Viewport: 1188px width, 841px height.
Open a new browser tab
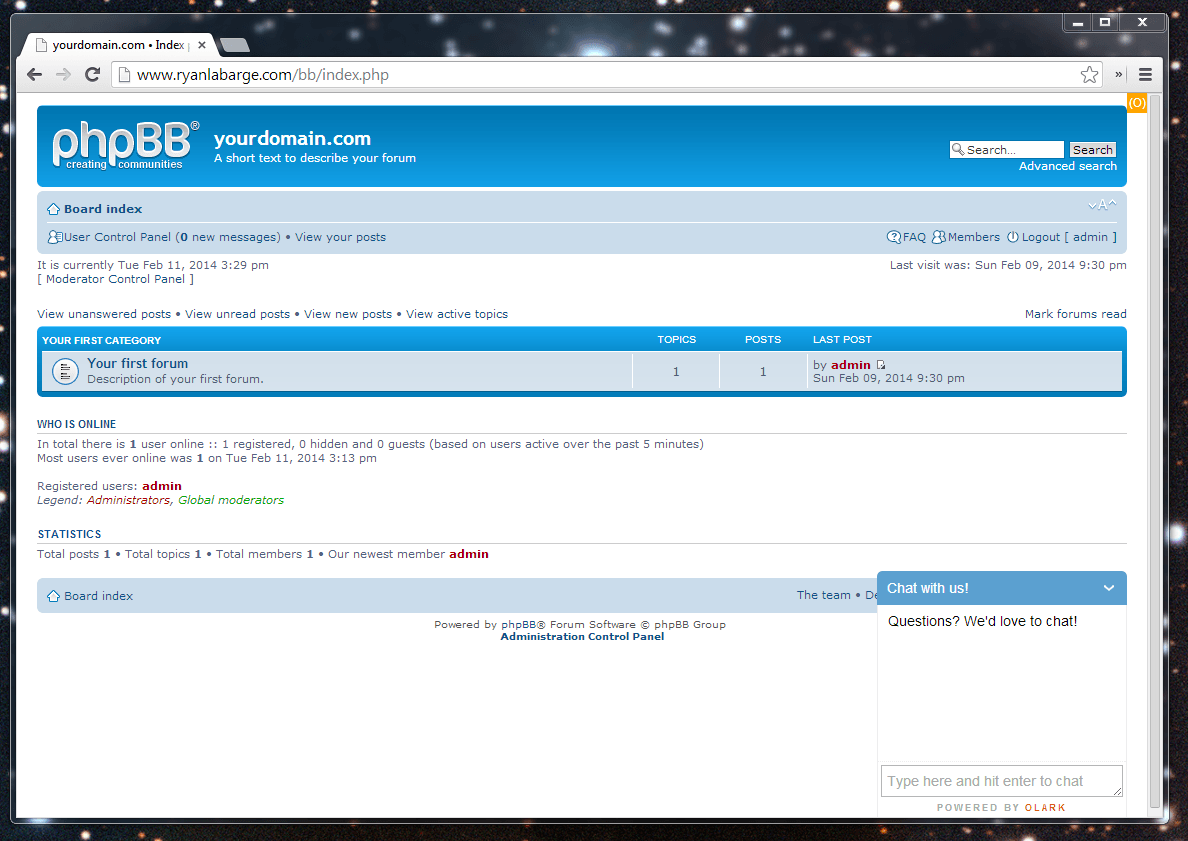(x=234, y=45)
